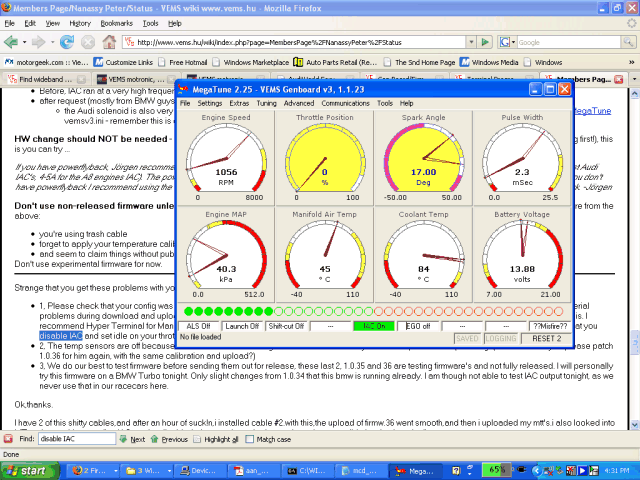Click EGO off status indicator
Image resolution: width=640 pixels, height=480 pixels.
(x=418, y=326)
